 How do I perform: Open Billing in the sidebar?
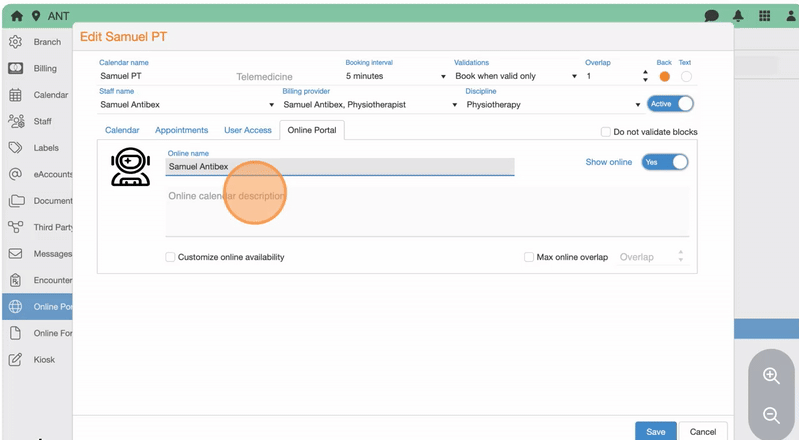[44, 69]
